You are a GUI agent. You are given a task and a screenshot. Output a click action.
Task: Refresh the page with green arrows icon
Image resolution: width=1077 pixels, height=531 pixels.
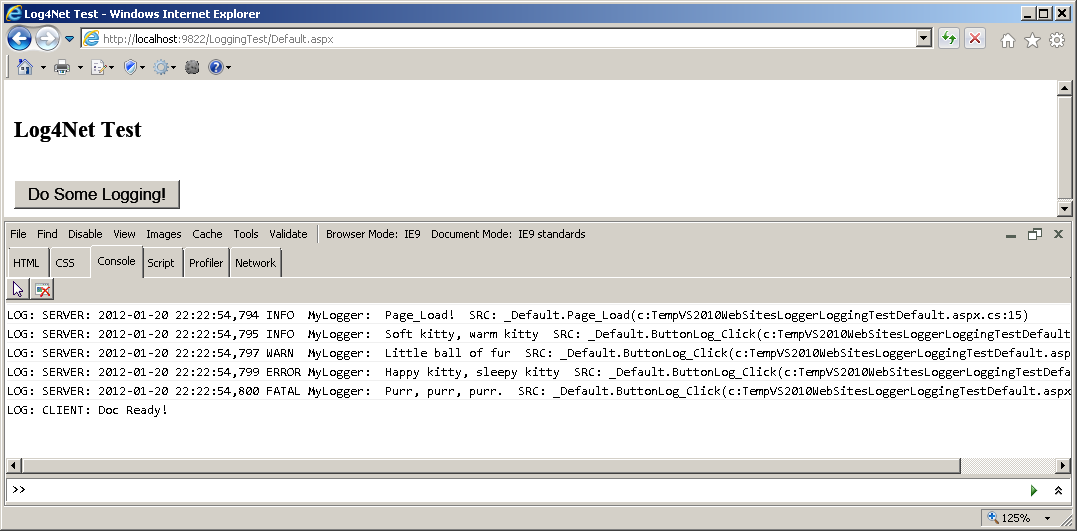coord(949,38)
